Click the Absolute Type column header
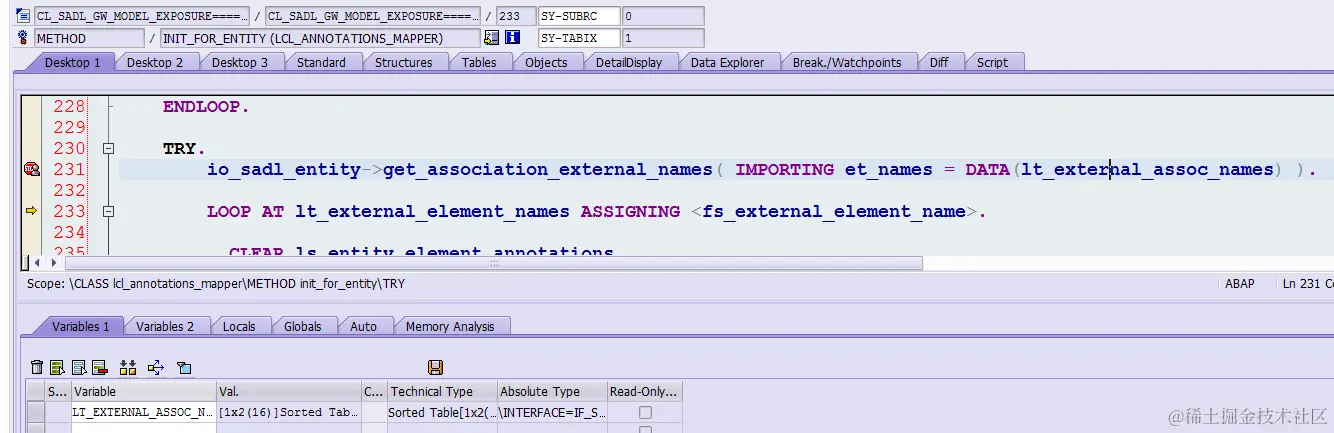 coord(551,392)
